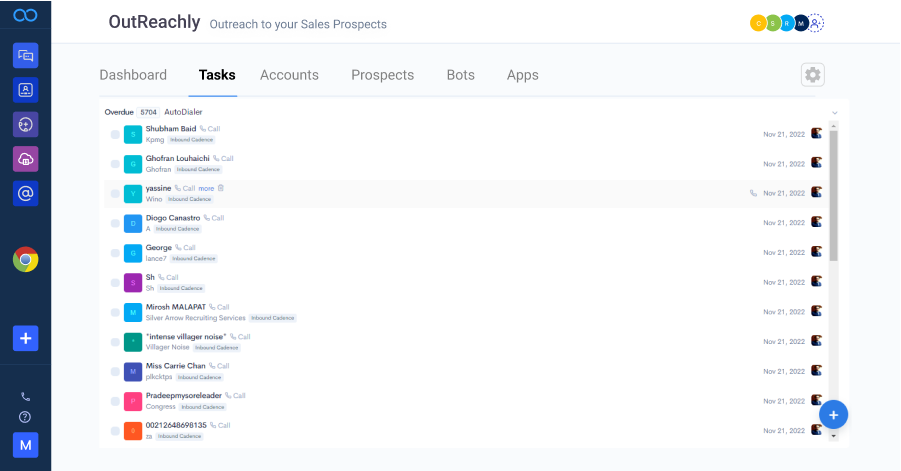Open the email @ icon in sidebar
Image resolution: width=901 pixels, height=471 pixels.
[x=25, y=193]
